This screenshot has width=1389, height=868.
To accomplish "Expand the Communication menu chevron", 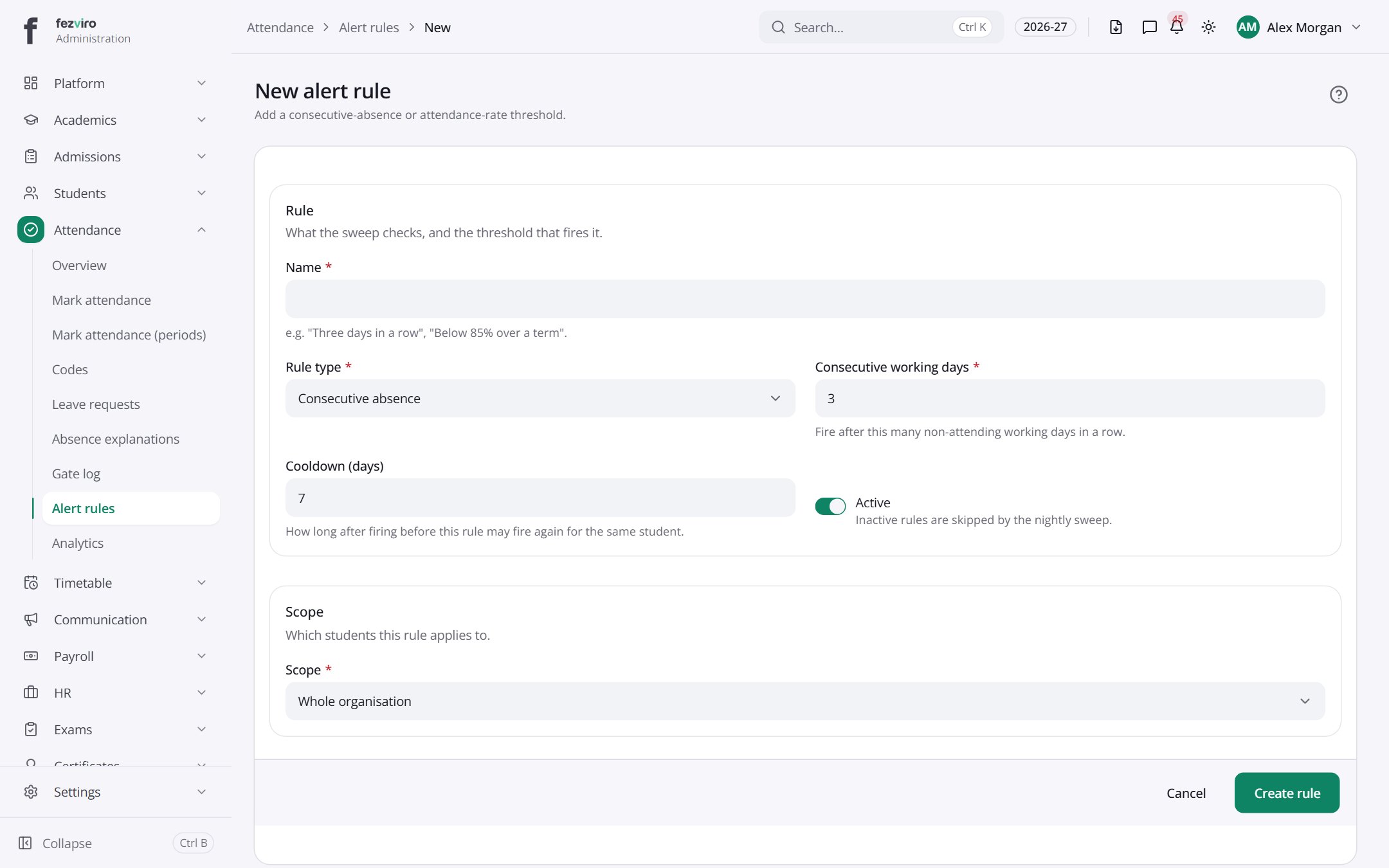I will pos(201,619).
